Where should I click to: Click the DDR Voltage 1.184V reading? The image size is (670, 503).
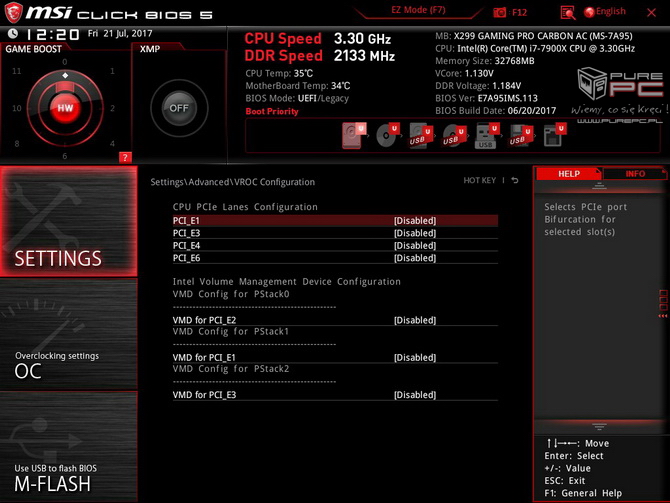click(x=478, y=86)
